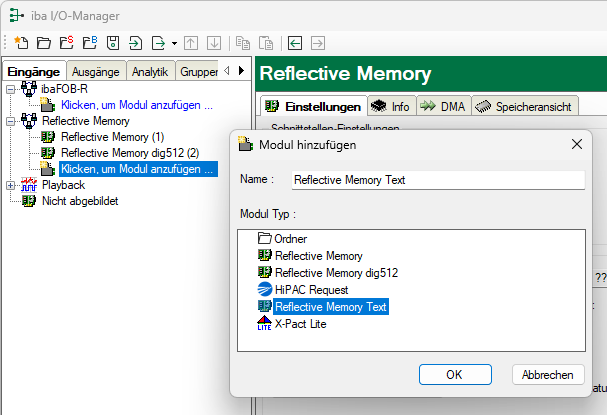The height and width of the screenshot is (415, 607).
Task: Click the Name text field
Action: (x=436, y=180)
